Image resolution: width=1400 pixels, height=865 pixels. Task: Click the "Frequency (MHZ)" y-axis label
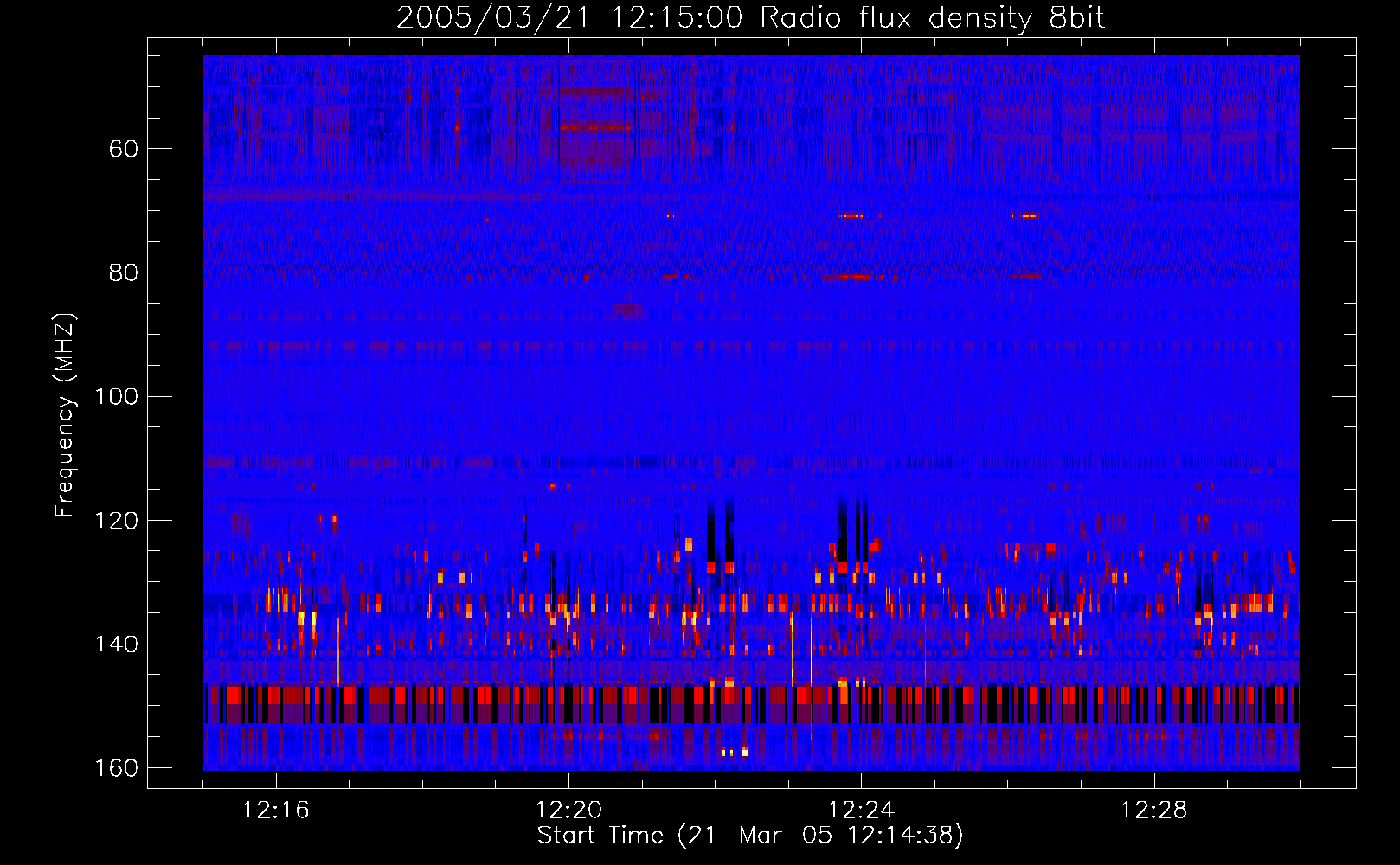[65, 414]
